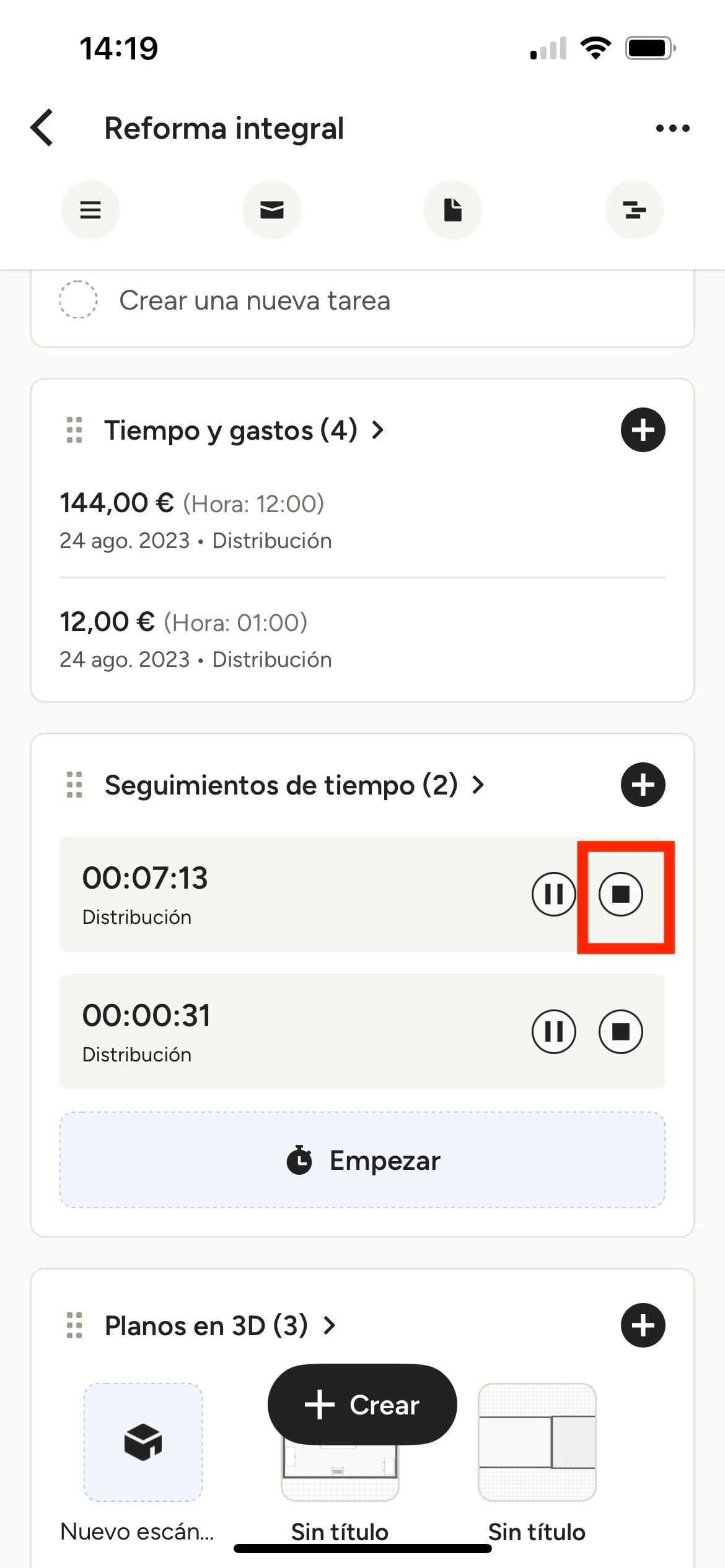Image resolution: width=725 pixels, height=1568 pixels.
Task: Add a new Seguimientos de tiempo entry
Action: click(x=643, y=785)
